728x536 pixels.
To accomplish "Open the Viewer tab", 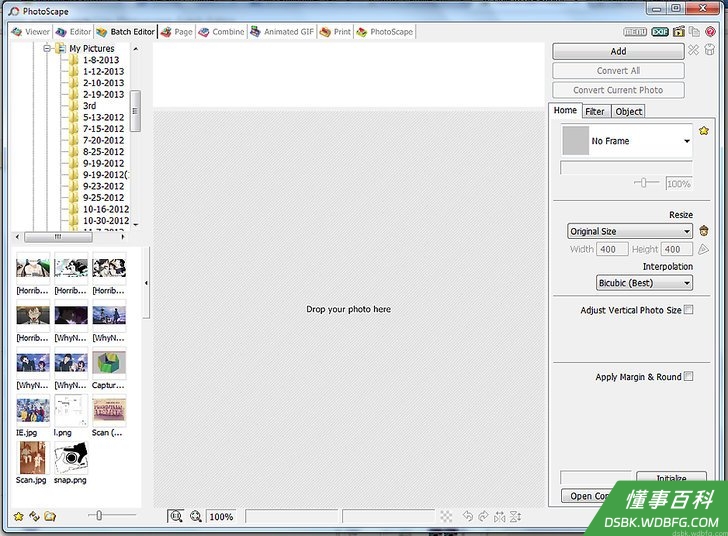I will (x=31, y=32).
